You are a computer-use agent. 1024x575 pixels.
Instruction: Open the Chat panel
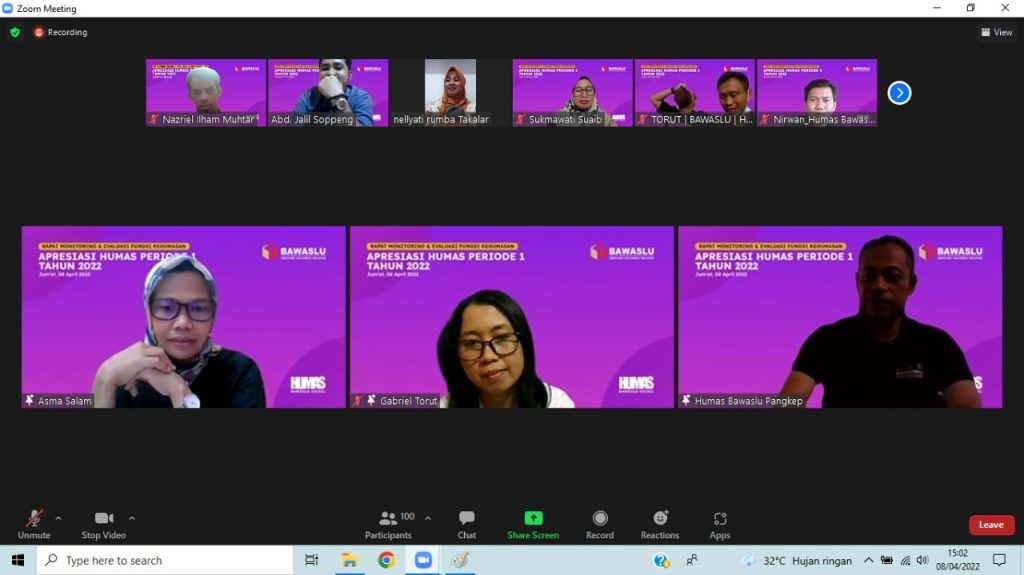click(x=466, y=525)
